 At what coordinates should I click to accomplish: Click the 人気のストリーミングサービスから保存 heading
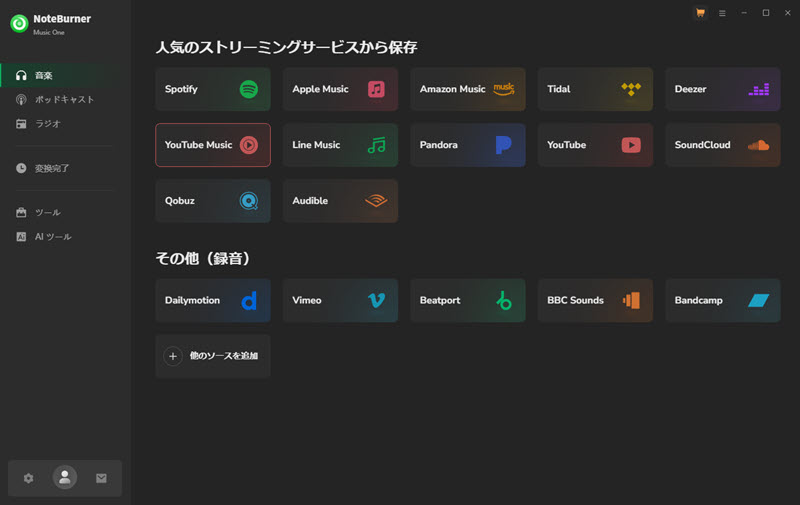point(286,47)
